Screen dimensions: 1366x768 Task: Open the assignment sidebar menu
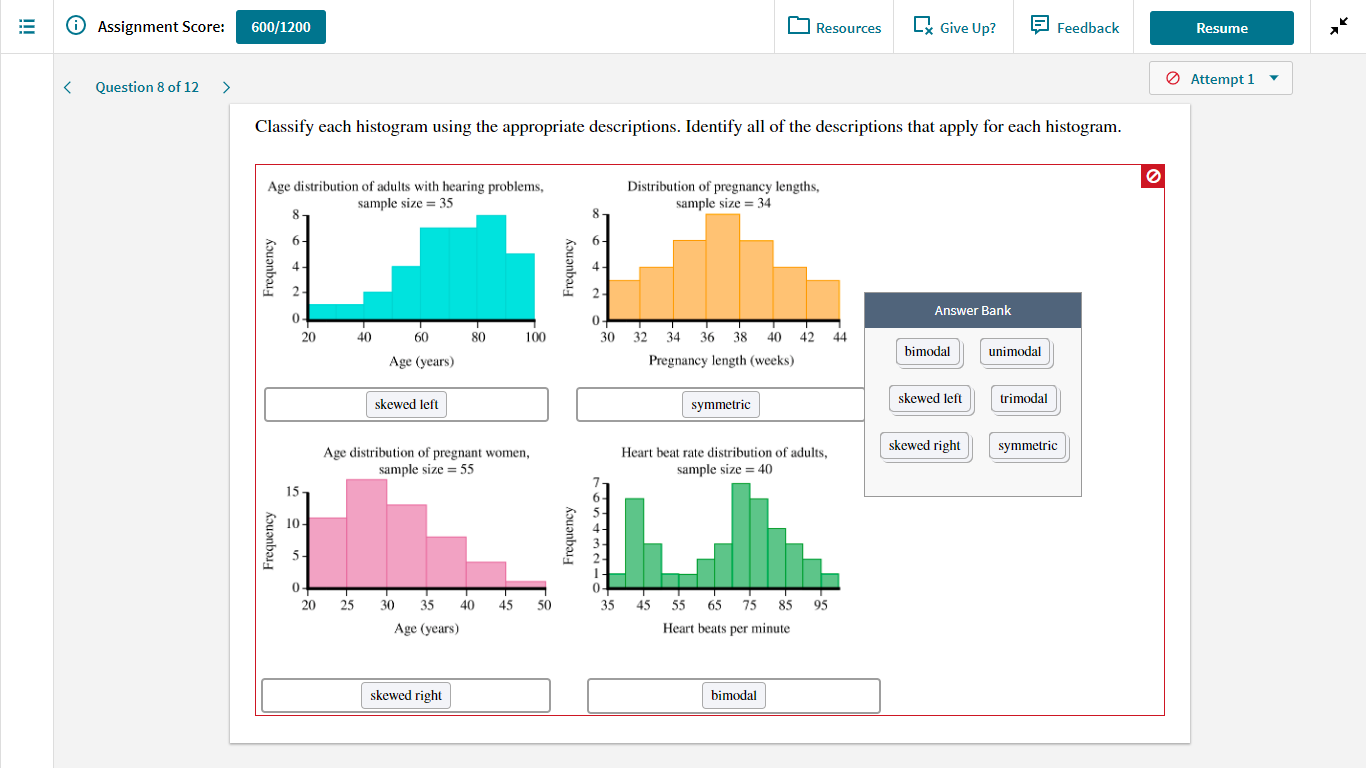(26, 26)
